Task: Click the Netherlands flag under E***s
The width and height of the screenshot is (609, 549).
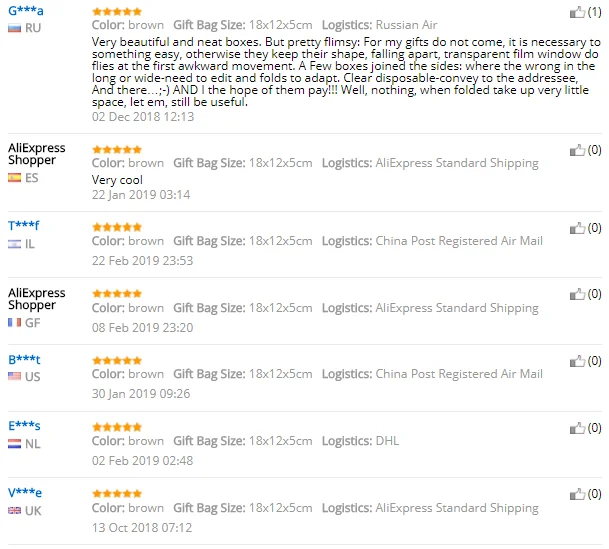Action: pyautogui.click(x=14, y=443)
